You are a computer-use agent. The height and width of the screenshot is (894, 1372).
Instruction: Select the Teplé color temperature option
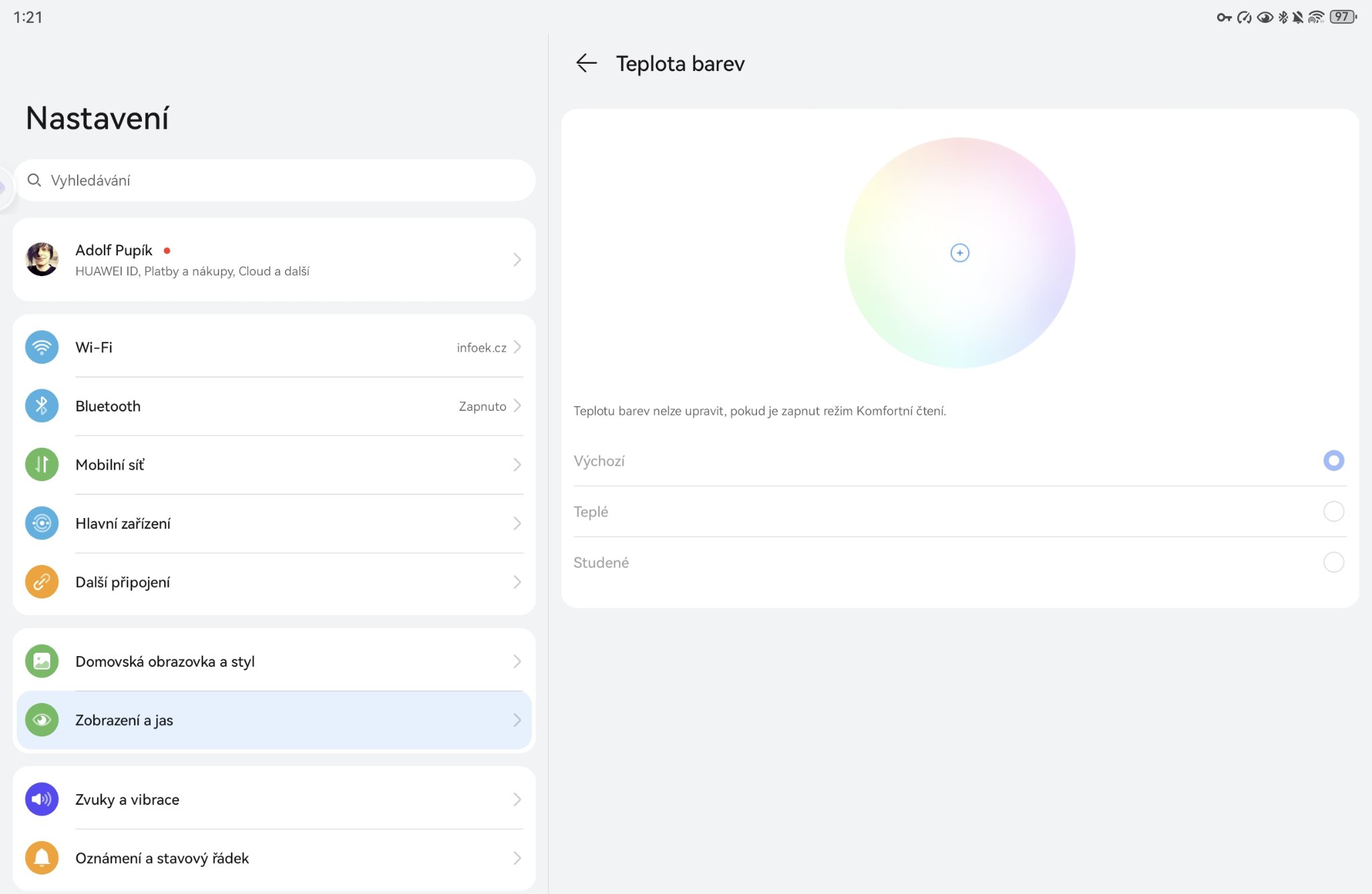point(1333,511)
